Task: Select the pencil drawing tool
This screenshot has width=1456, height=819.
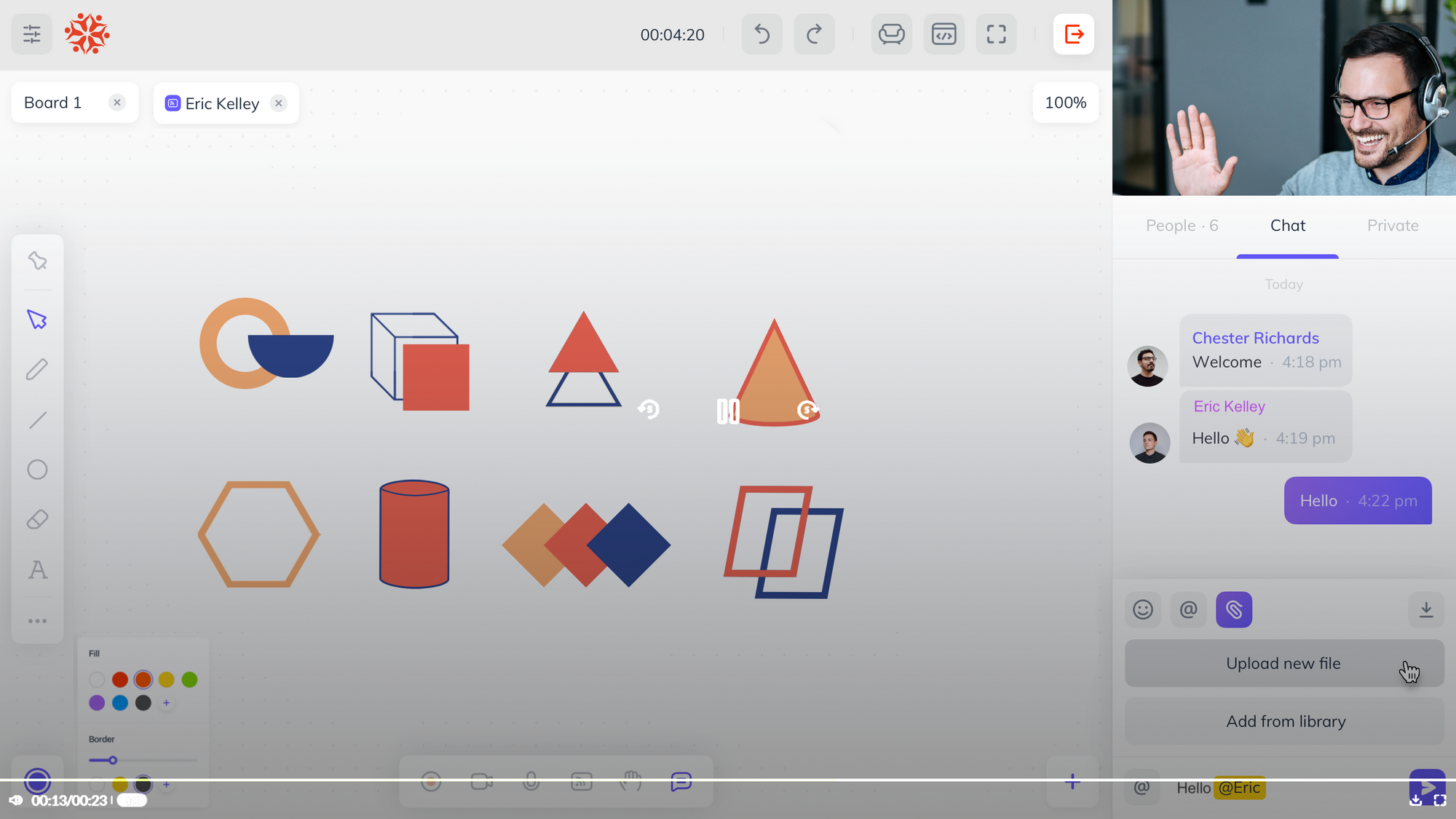Action: 37,370
